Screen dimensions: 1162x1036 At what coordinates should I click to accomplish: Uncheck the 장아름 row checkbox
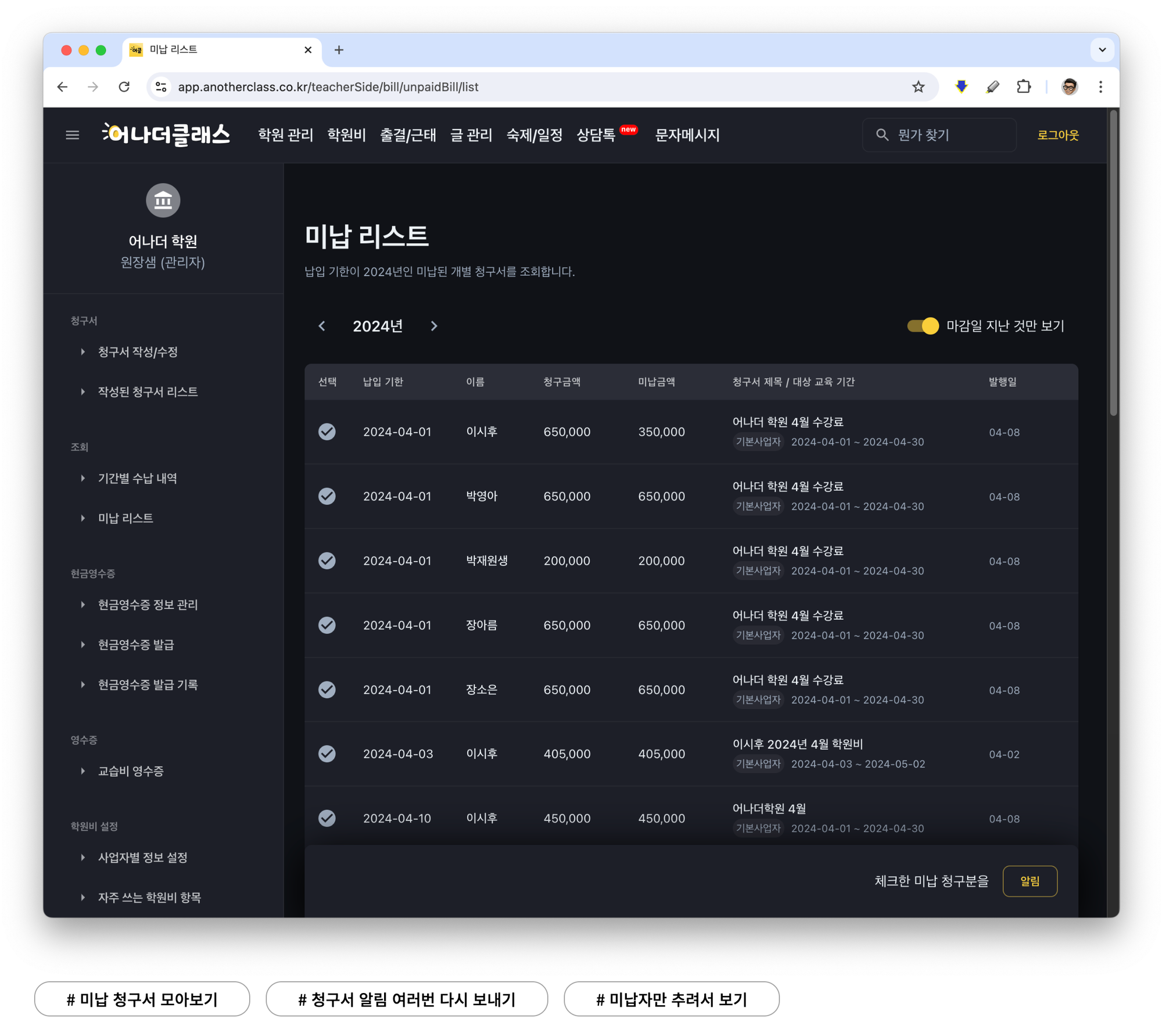click(x=327, y=625)
